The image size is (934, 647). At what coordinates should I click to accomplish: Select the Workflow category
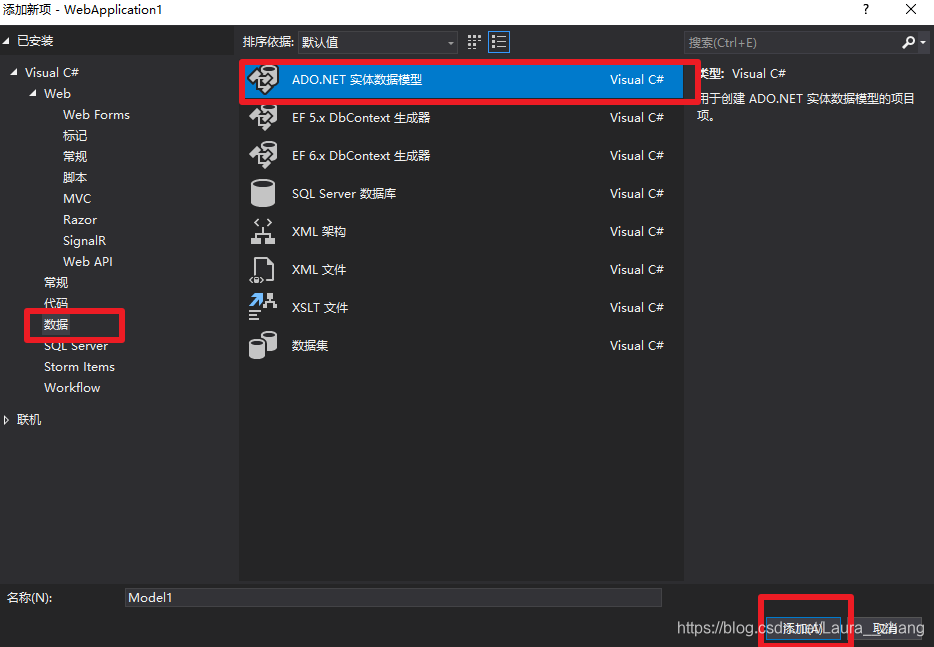72,388
